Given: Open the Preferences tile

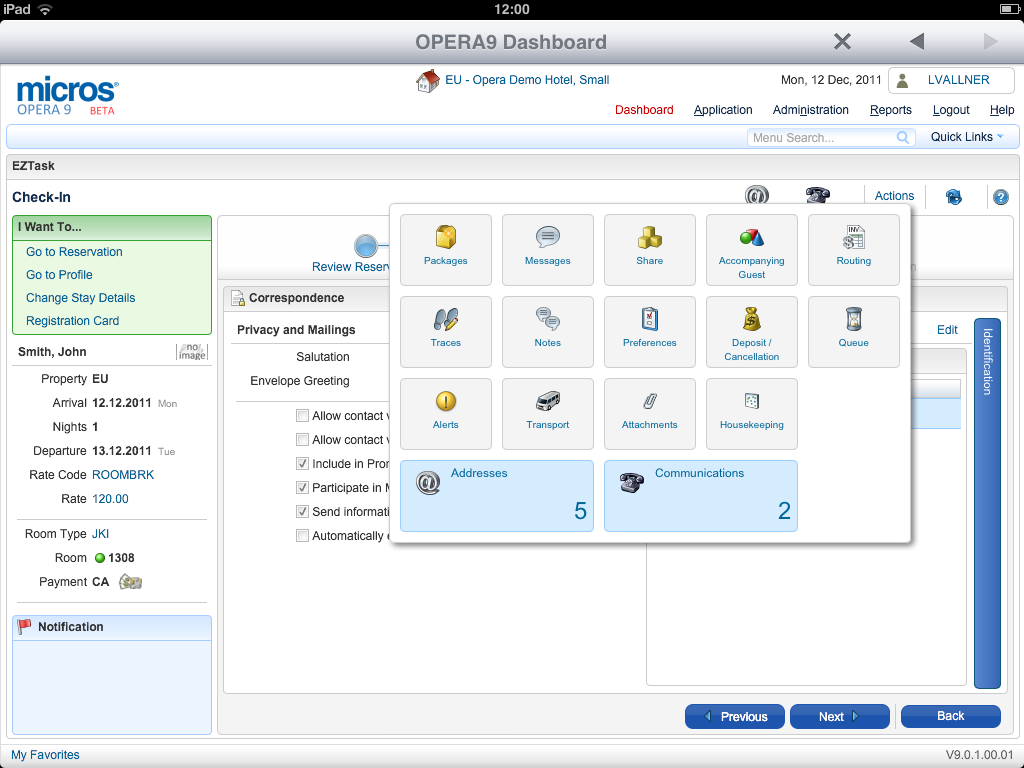Looking at the screenshot, I should tap(649, 332).
